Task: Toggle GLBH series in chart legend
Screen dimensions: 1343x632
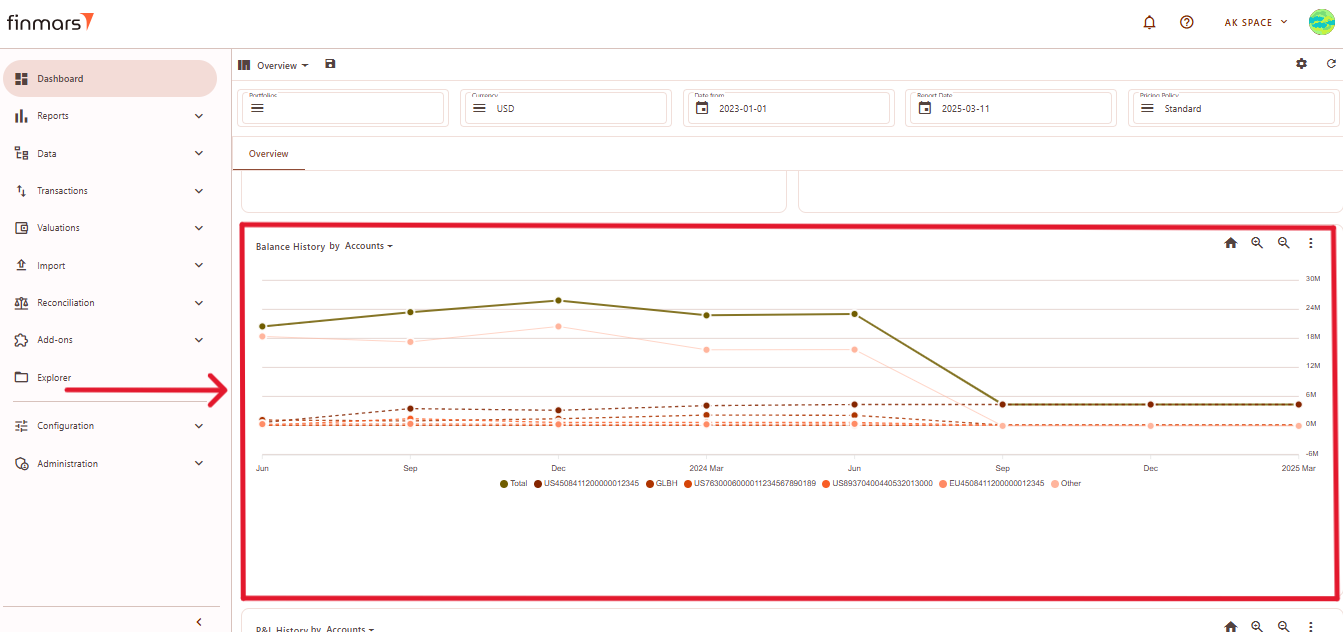Action: [660, 483]
